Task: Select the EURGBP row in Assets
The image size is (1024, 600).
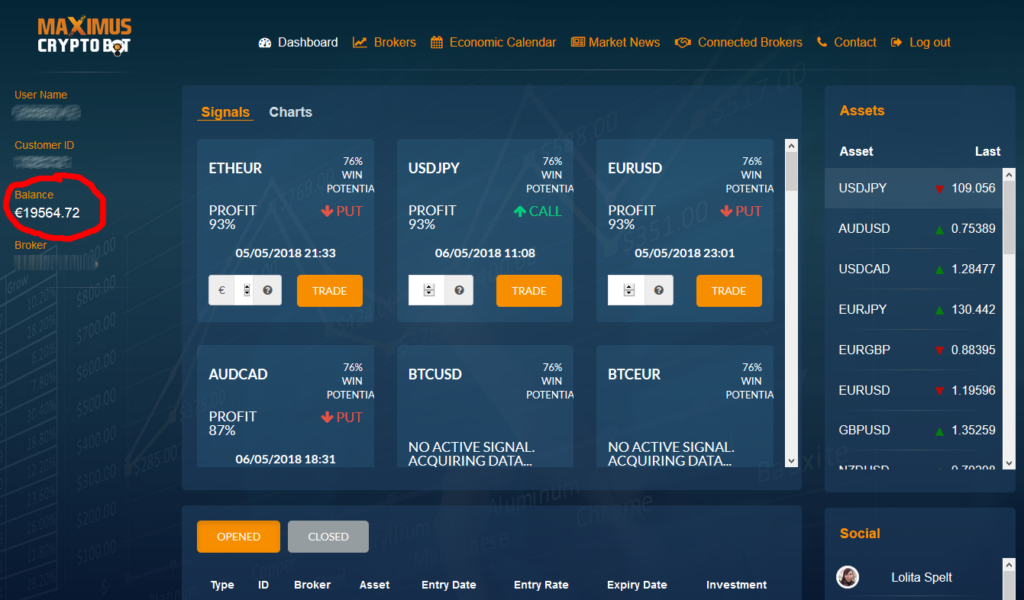Action: [x=914, y=351]
